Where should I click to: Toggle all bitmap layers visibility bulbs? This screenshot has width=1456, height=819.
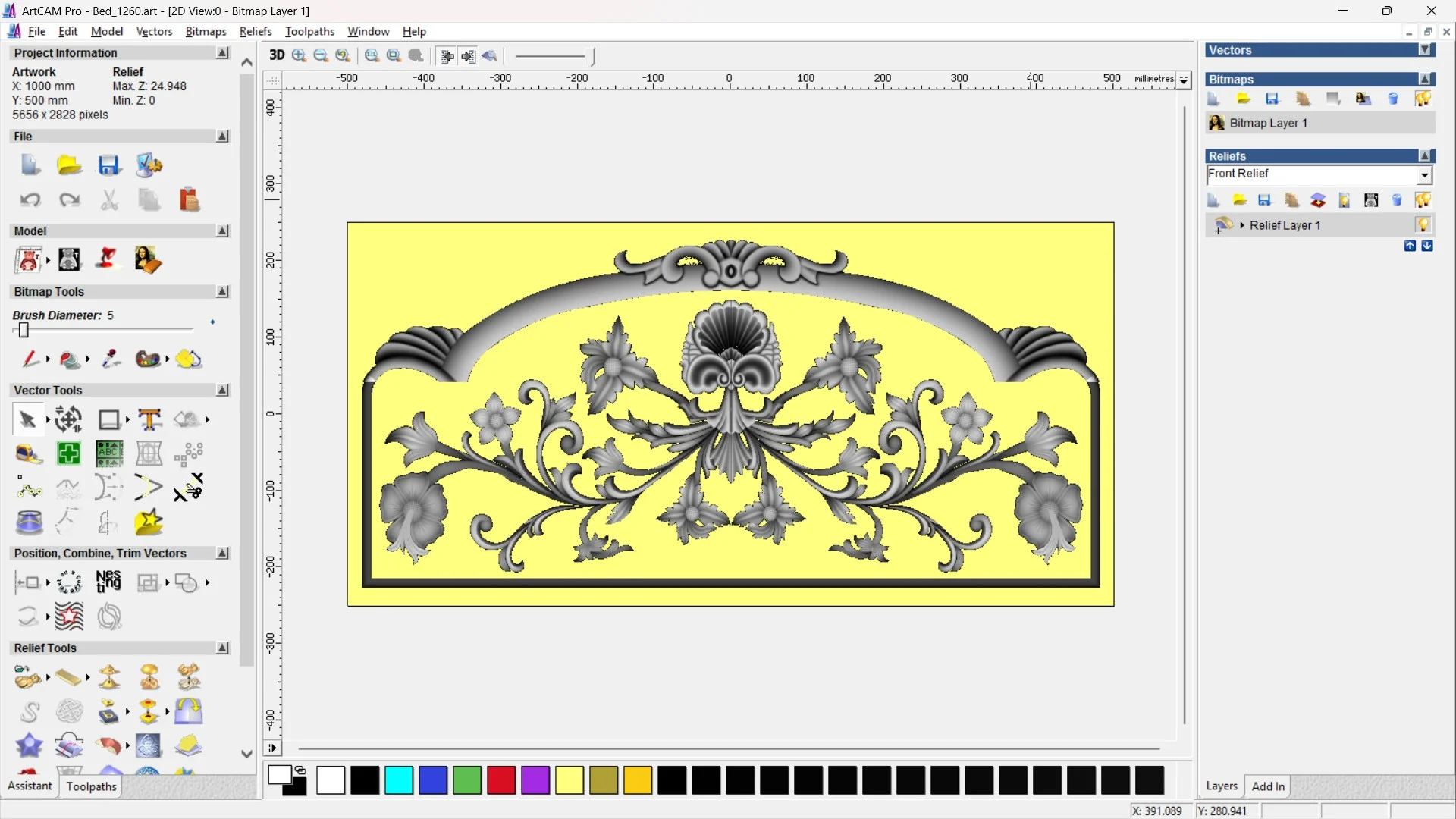(1423, 99)
